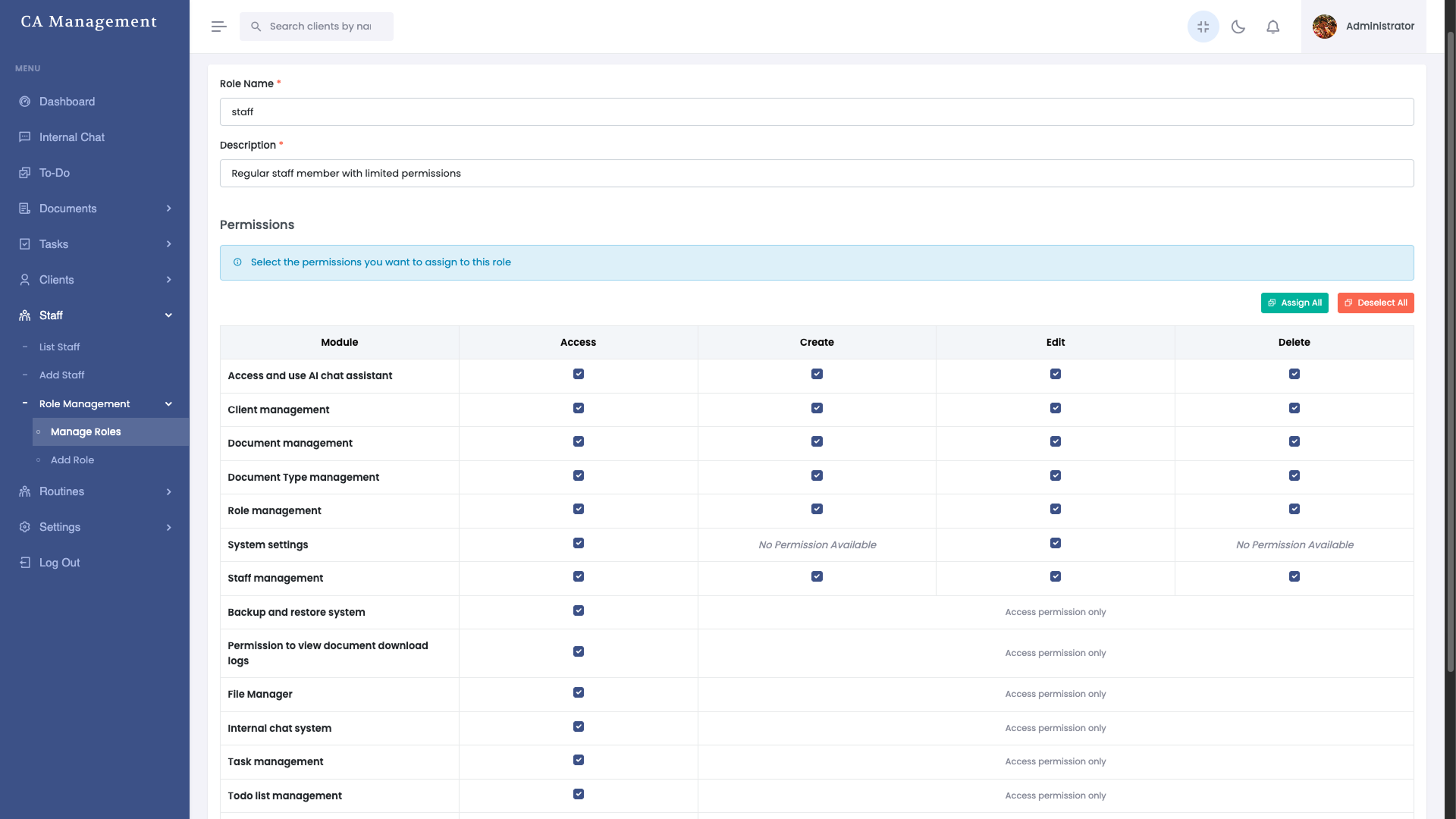This screenshot has height=819, width=1456.
Task: Click the Documents sidebar icon
Action: [25, 209]
